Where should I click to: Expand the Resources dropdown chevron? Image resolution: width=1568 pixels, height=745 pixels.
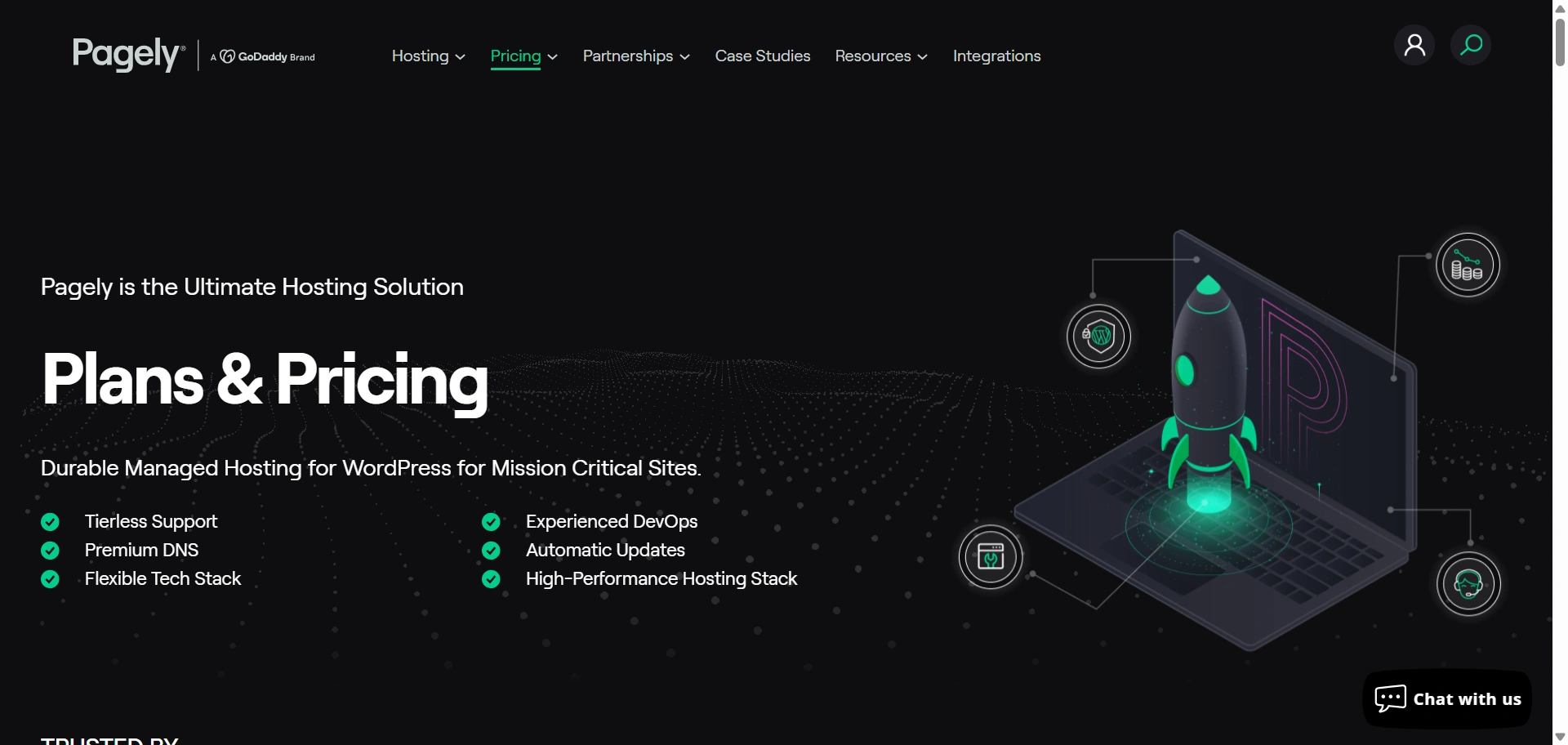[923, 57]
